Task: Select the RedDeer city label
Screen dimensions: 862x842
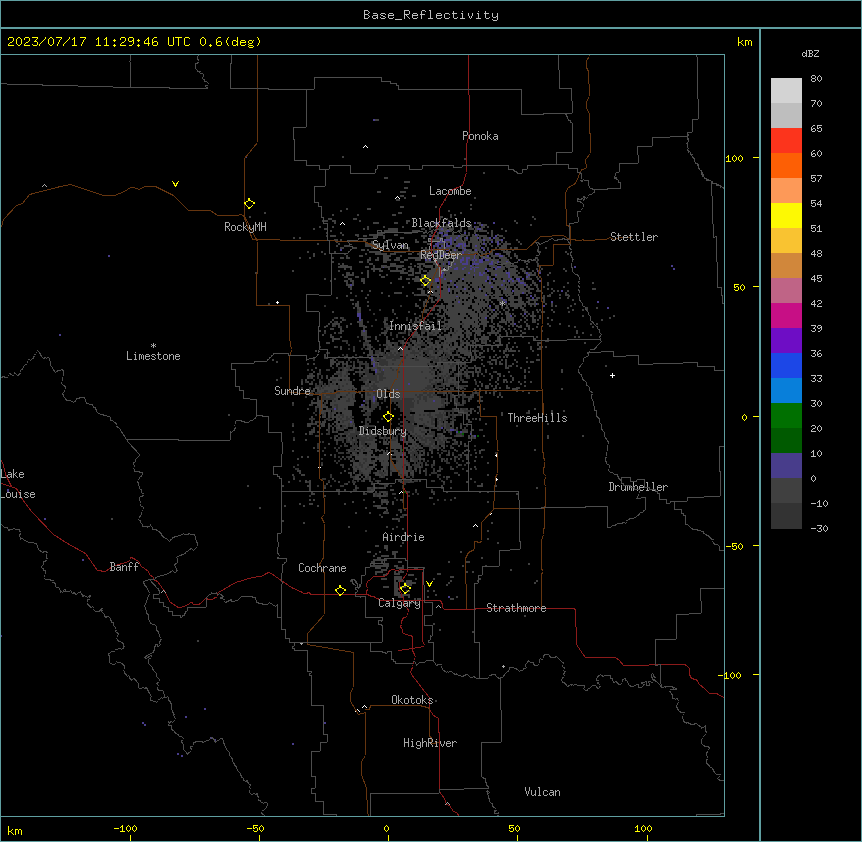Action: click(x=441, y=255)
